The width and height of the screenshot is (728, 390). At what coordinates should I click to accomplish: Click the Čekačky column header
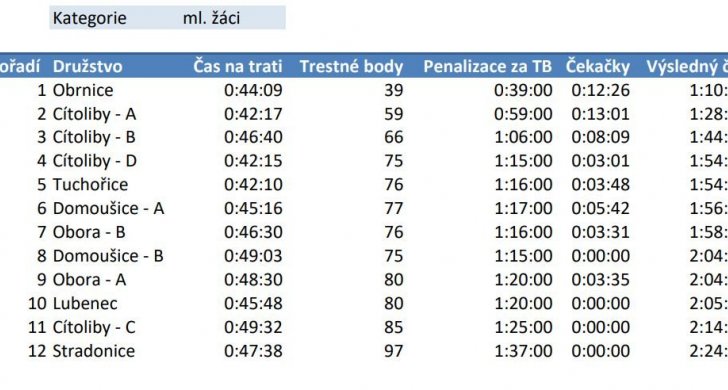(x=598, y=66)
